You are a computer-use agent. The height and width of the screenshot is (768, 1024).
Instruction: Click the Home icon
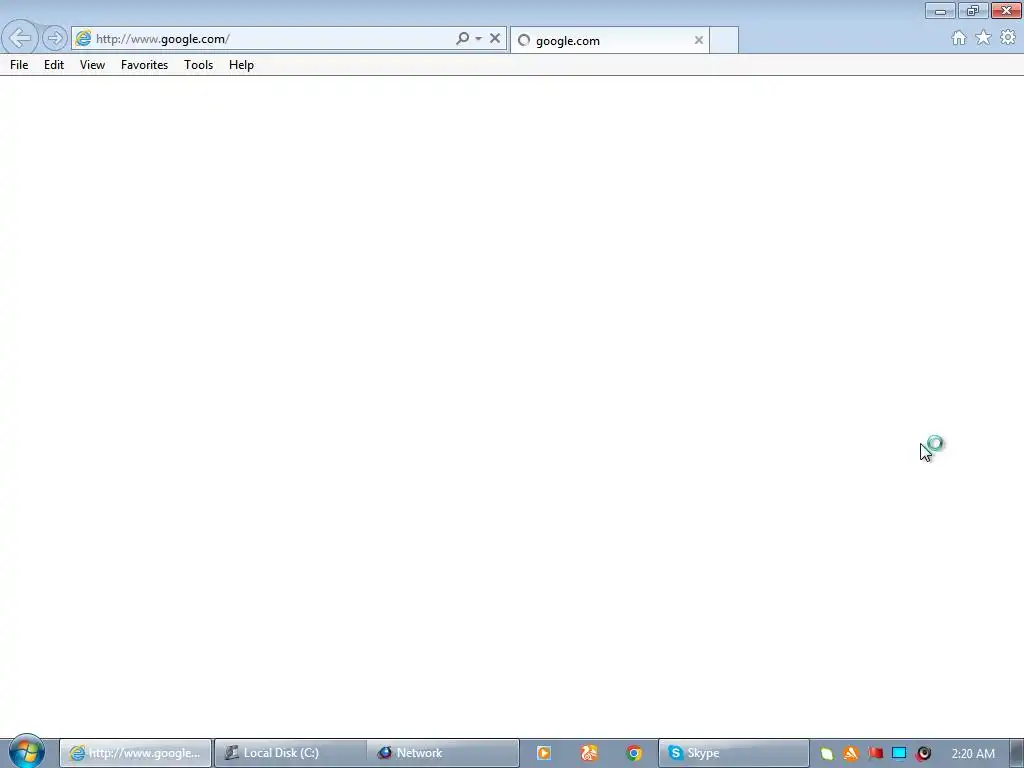coord(959,38)
